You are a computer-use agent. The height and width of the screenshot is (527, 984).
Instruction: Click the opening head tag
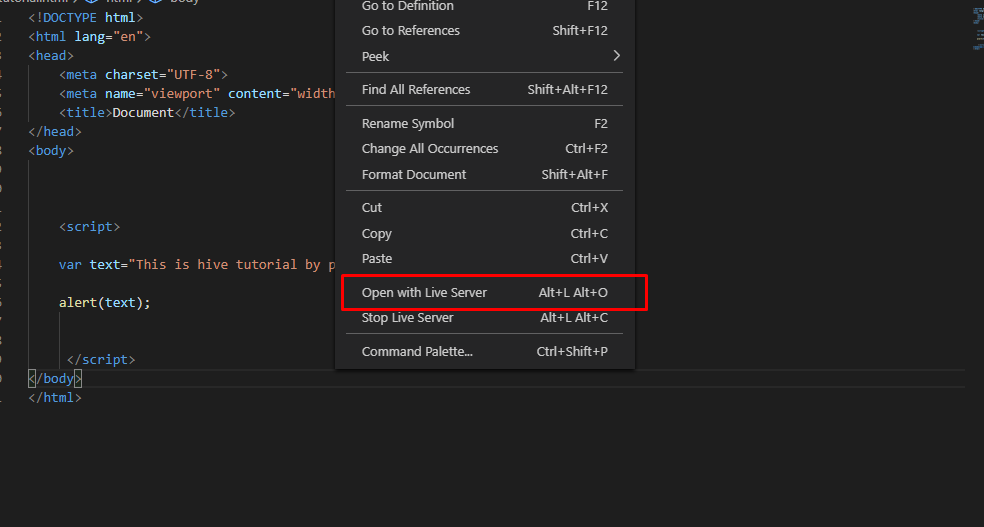pos(51,55)
